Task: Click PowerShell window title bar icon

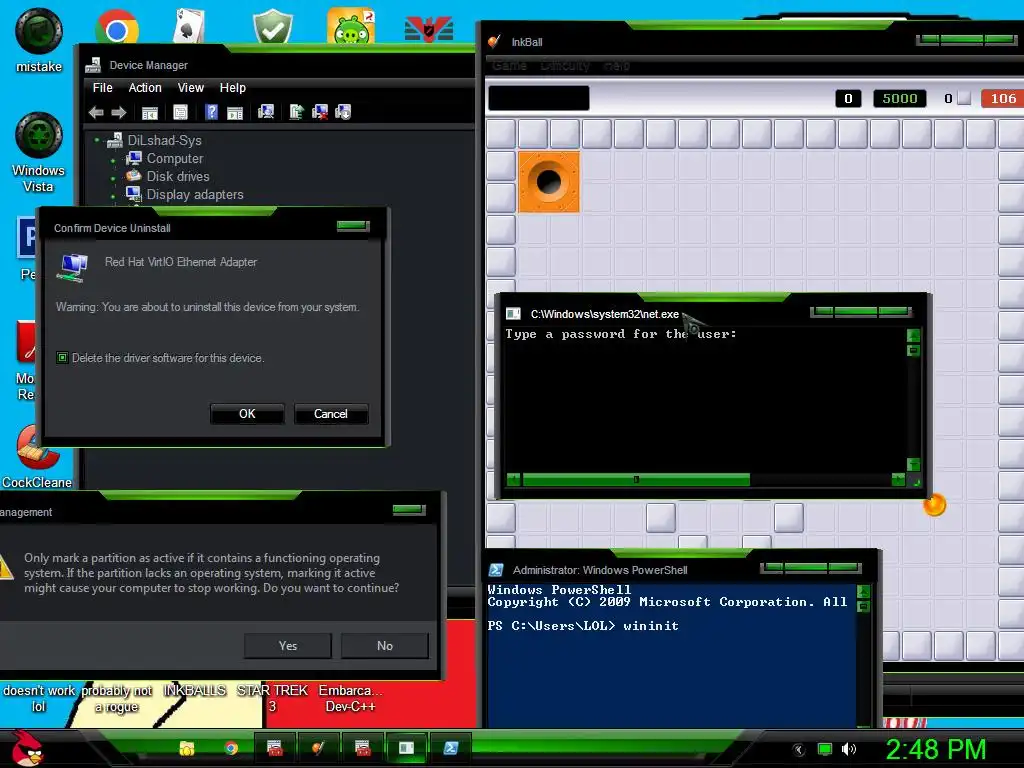Action: pyautogui.click(x=496, y=570)
